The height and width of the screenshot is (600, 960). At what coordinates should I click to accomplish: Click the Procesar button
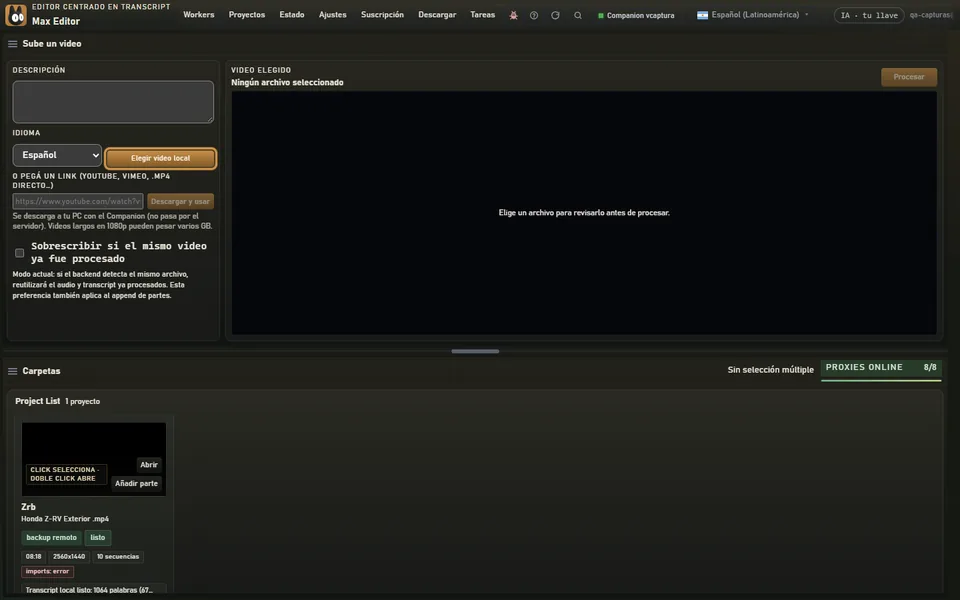click(x=909, y=77)
